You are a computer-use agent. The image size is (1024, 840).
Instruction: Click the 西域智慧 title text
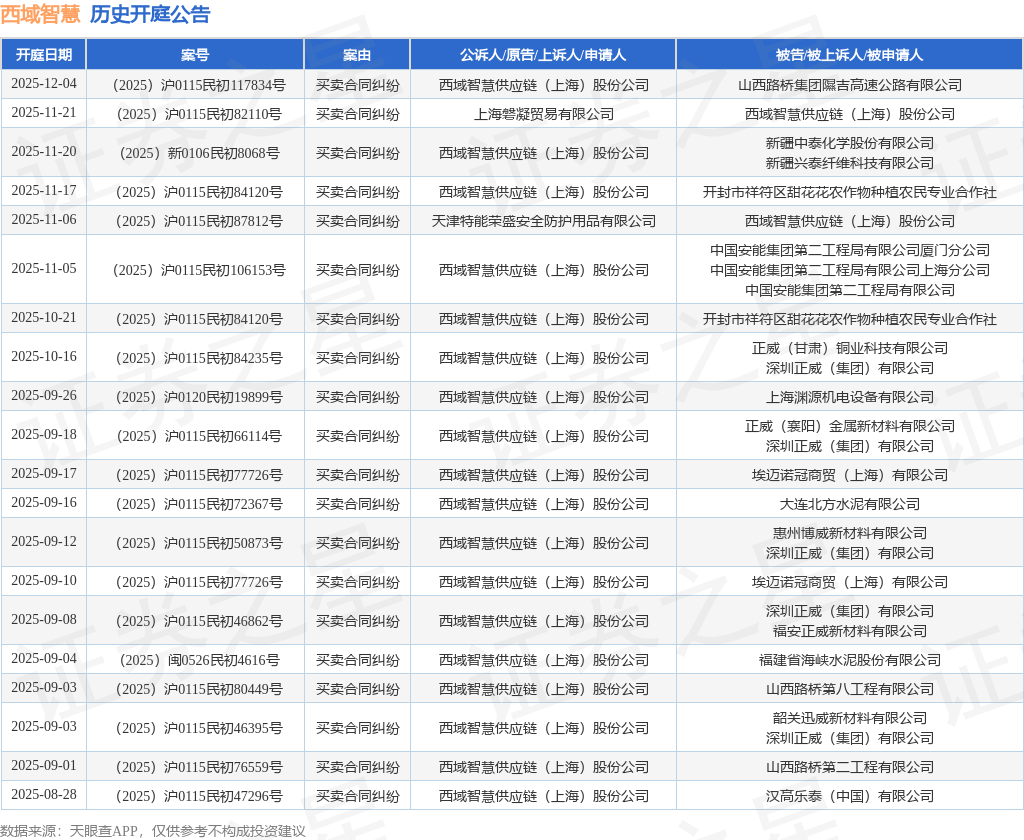pyautogui.click(x=40, y=14)
